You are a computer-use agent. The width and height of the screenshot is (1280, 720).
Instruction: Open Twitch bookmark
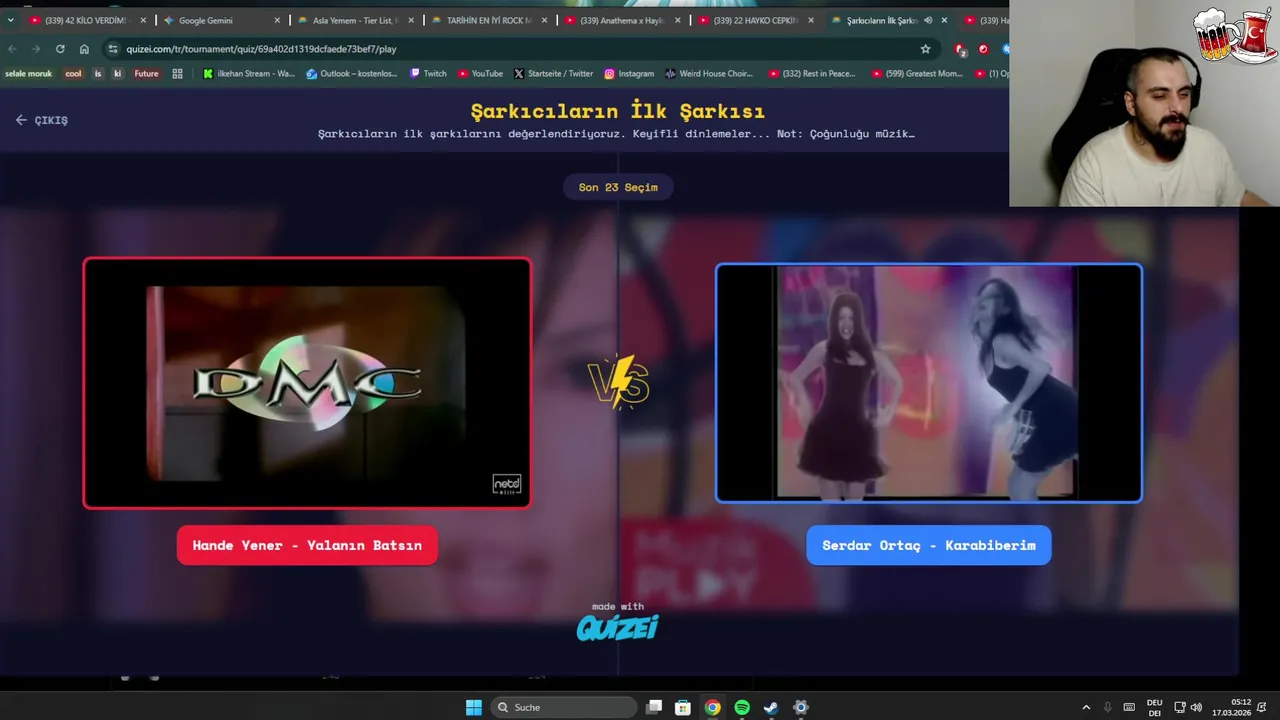(x=428, y=73)
